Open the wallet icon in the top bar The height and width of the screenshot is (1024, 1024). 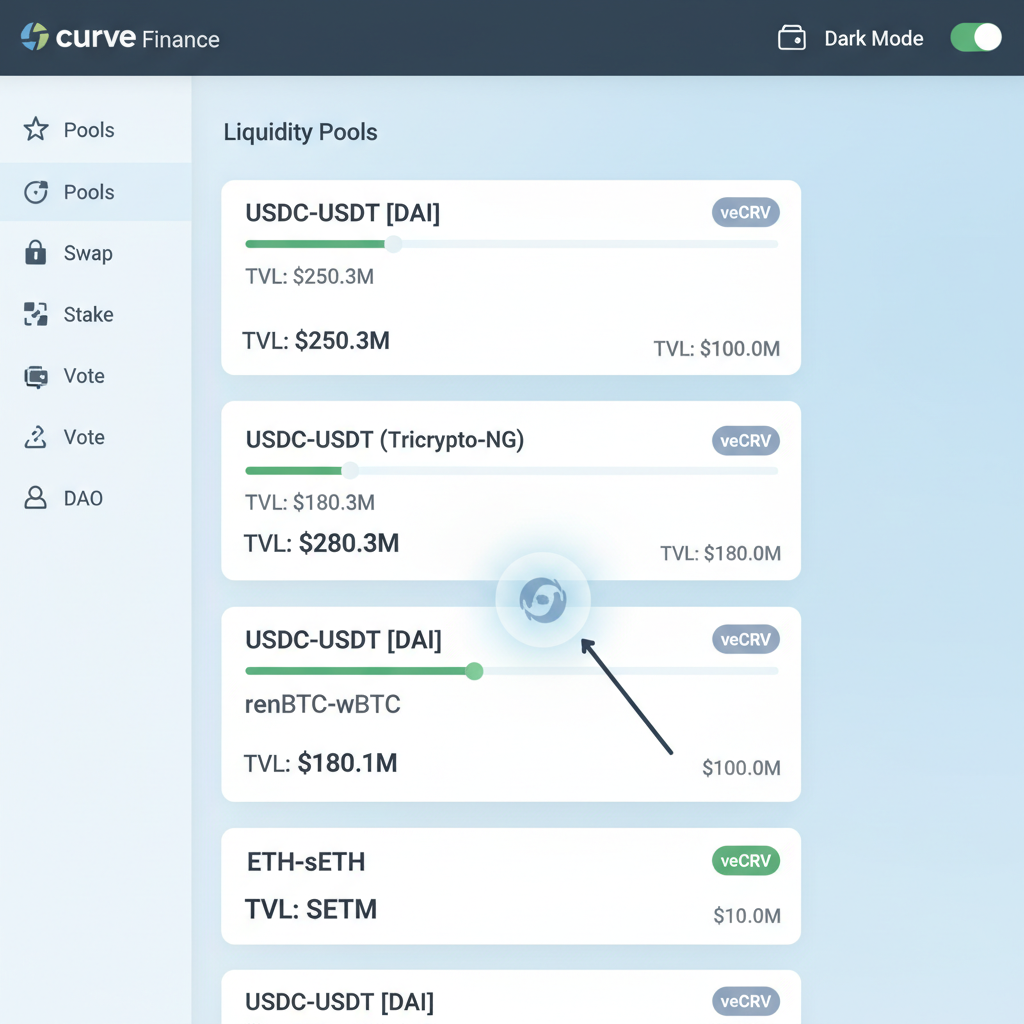[x=790, y=37]
